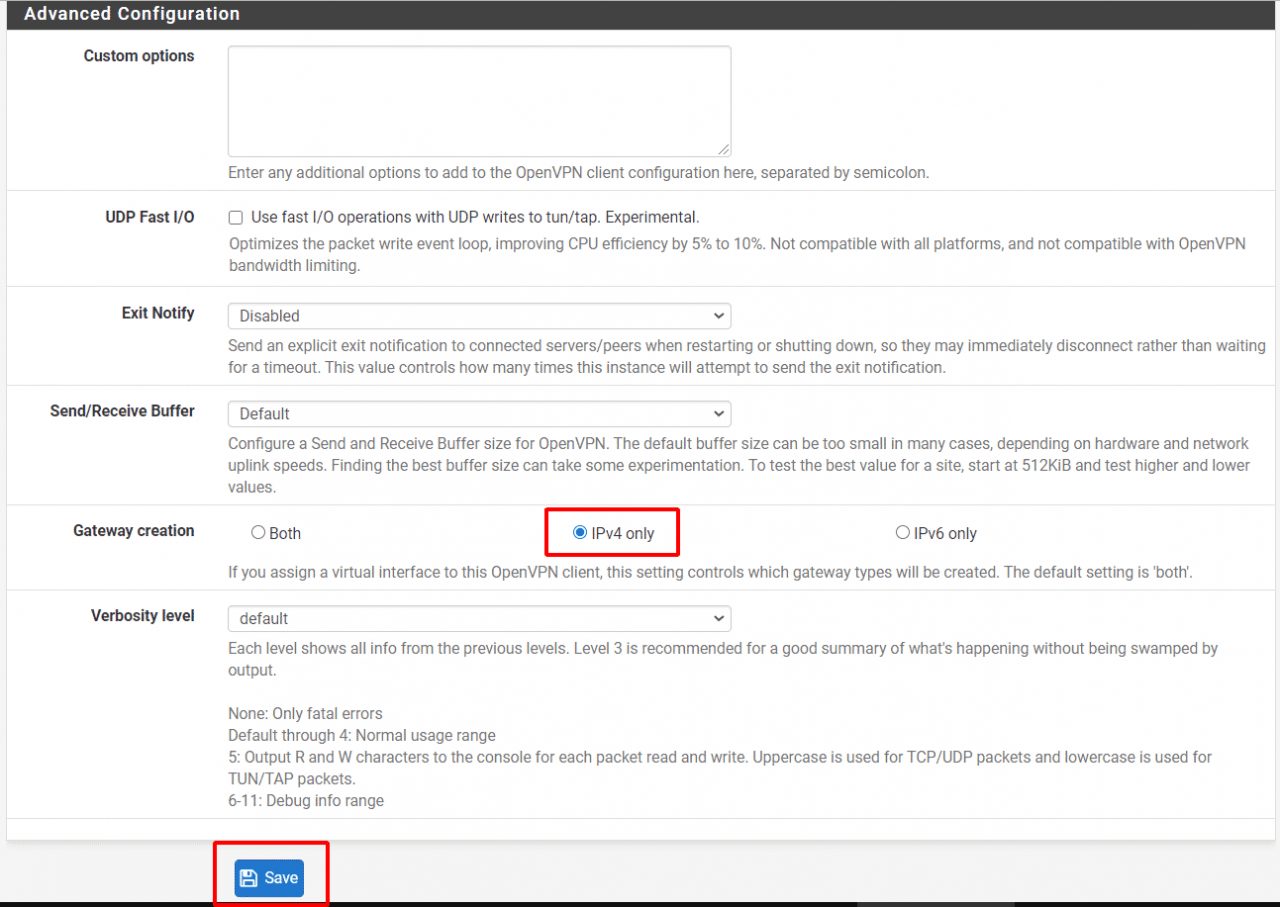Open the Verbosity level dropdown

(478, 619)
